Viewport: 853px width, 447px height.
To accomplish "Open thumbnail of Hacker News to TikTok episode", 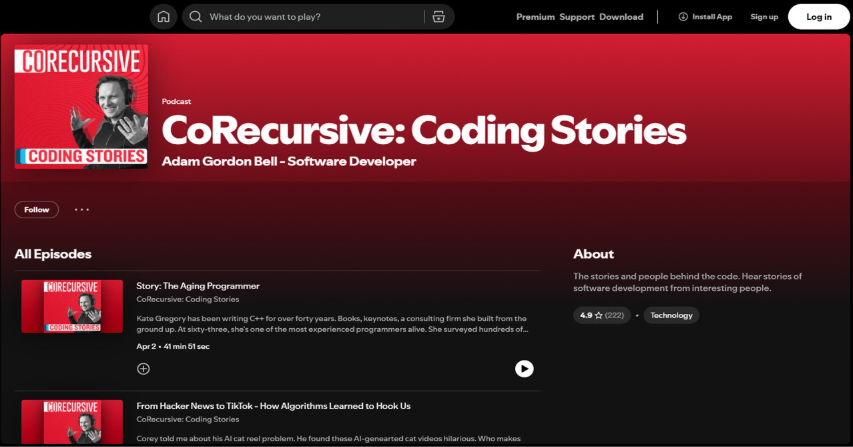I will (72, 423).
